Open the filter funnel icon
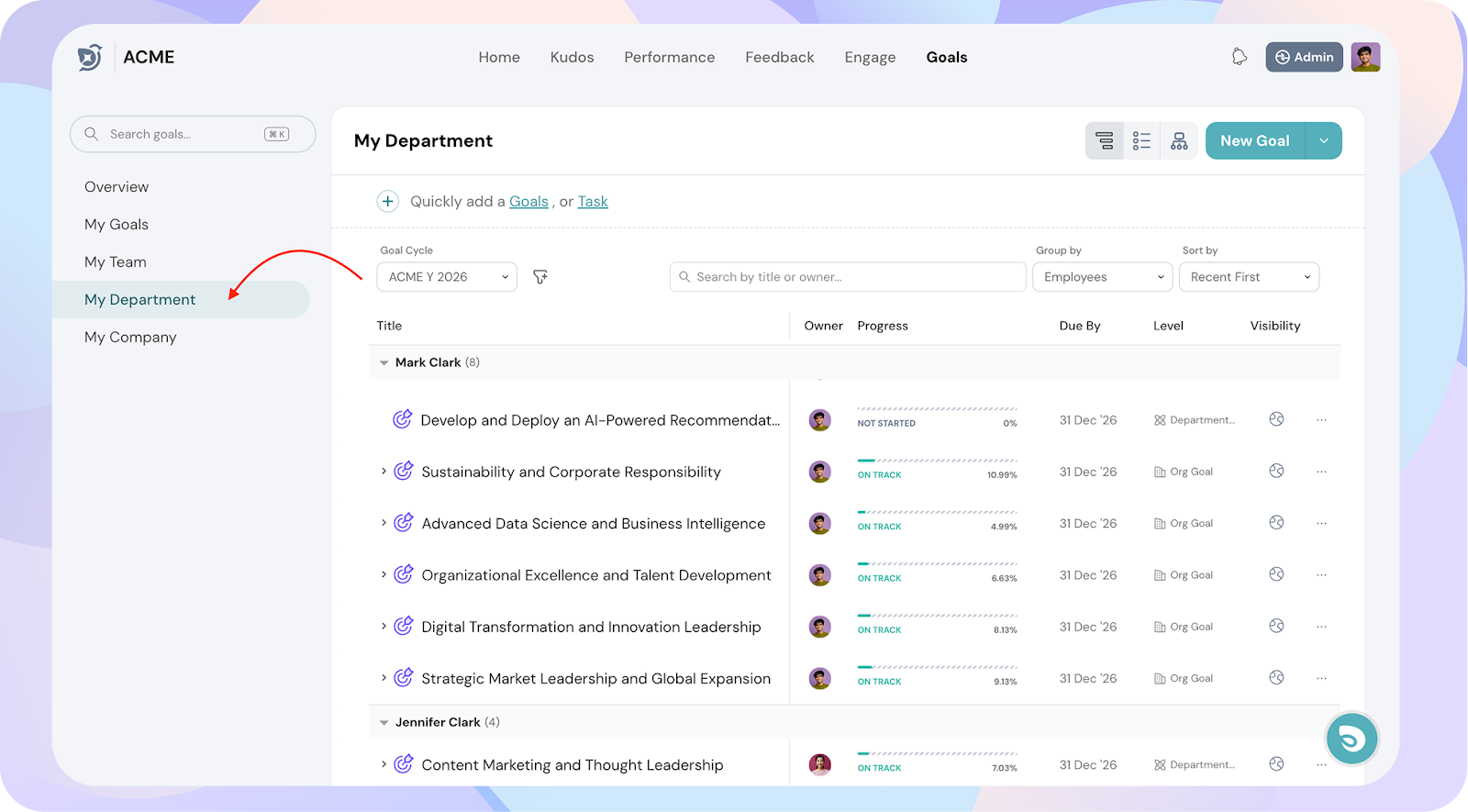This screenshot has height=812, width=1468. coord(540,277)
